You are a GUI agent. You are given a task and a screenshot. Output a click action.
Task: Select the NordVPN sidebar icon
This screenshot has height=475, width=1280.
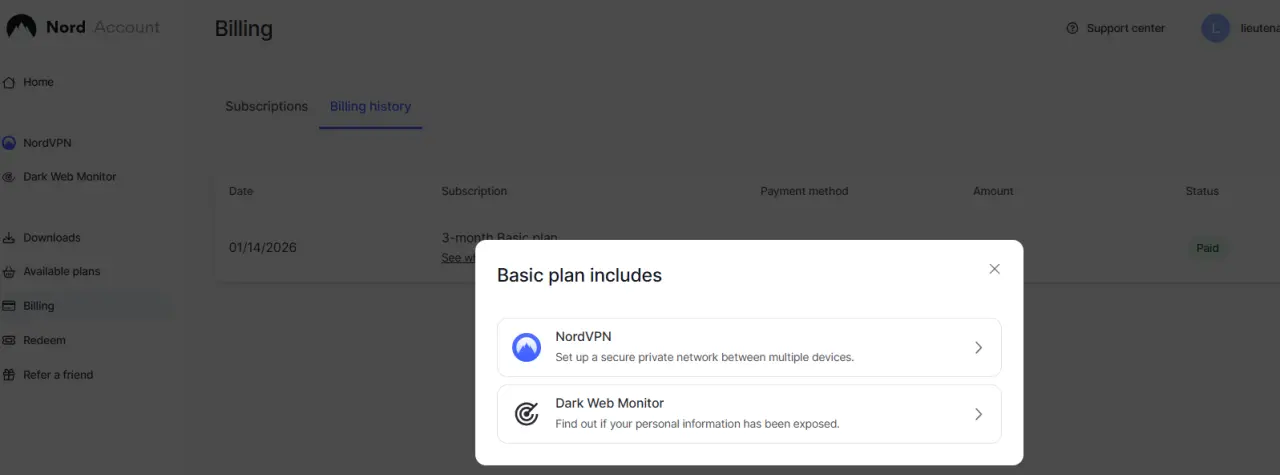click(9, 143)
